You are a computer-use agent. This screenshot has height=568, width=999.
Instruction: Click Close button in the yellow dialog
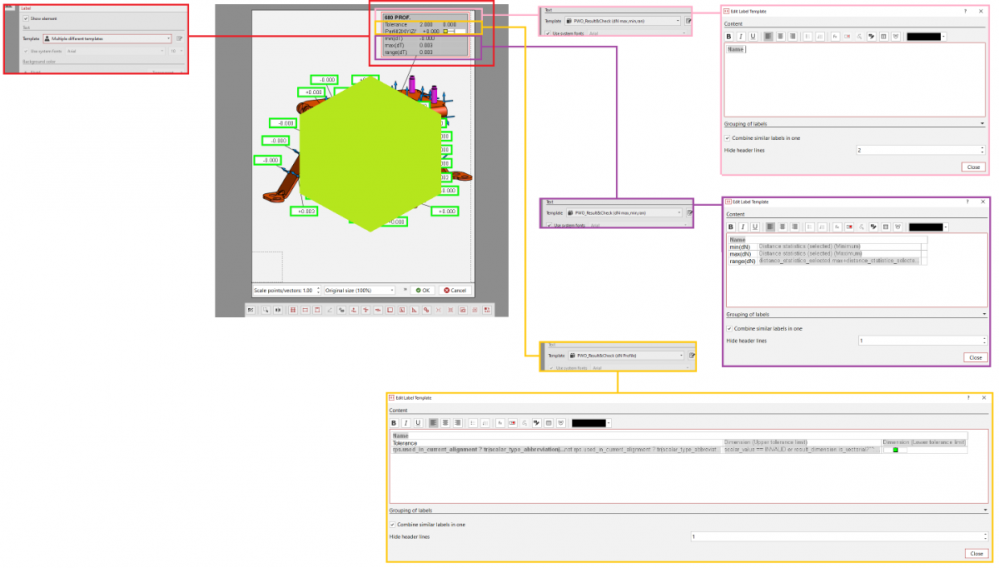tap(976, 553)
